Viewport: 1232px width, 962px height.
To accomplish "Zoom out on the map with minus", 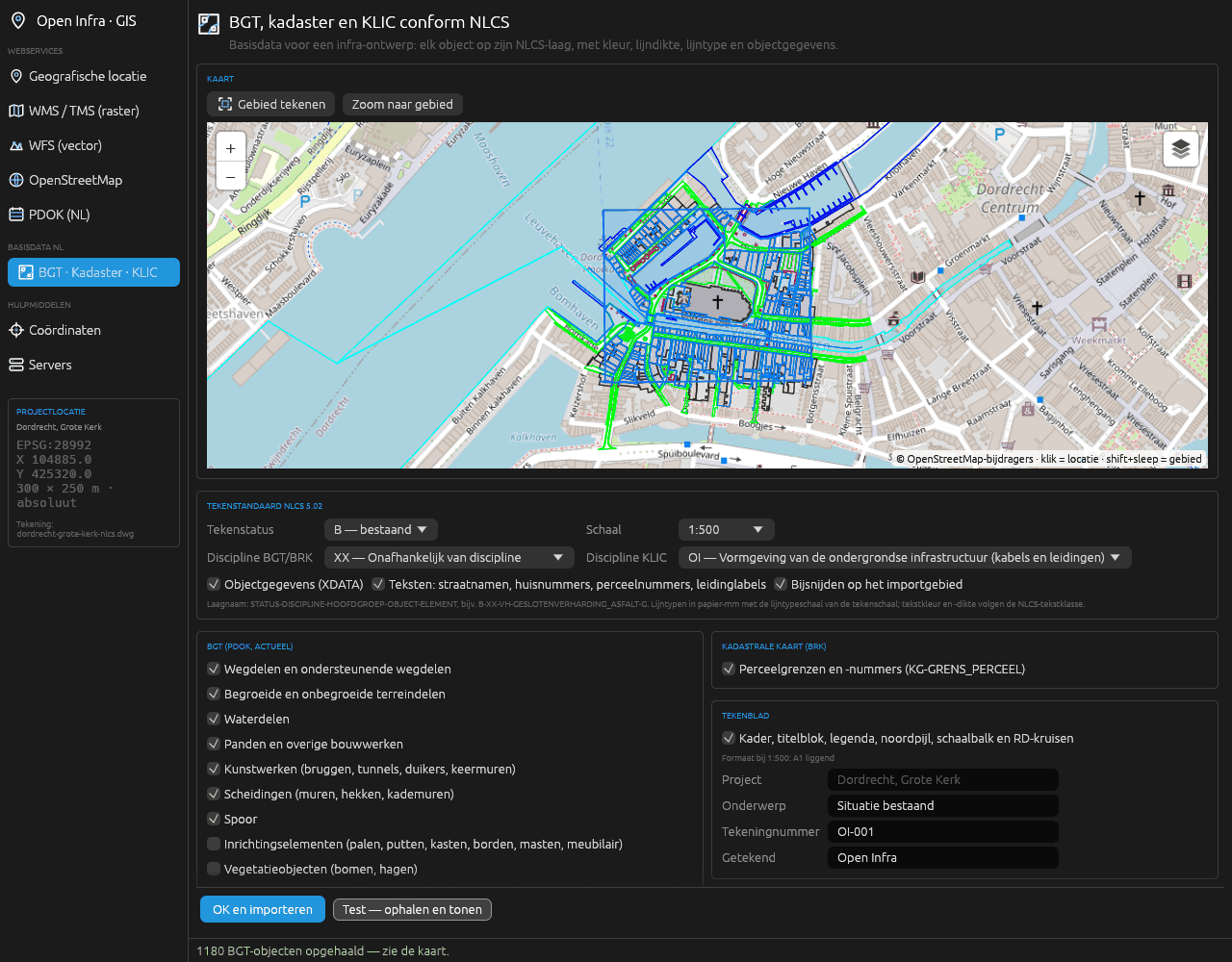I will point(231,176).
